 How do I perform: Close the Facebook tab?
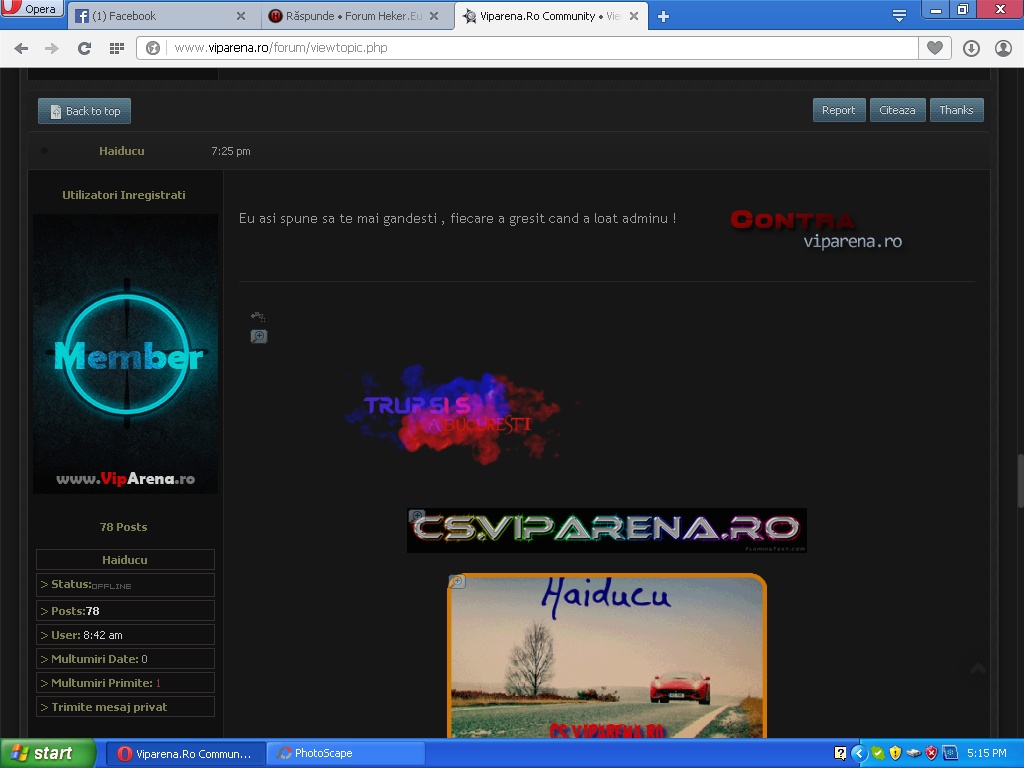[x=241, y=16]
